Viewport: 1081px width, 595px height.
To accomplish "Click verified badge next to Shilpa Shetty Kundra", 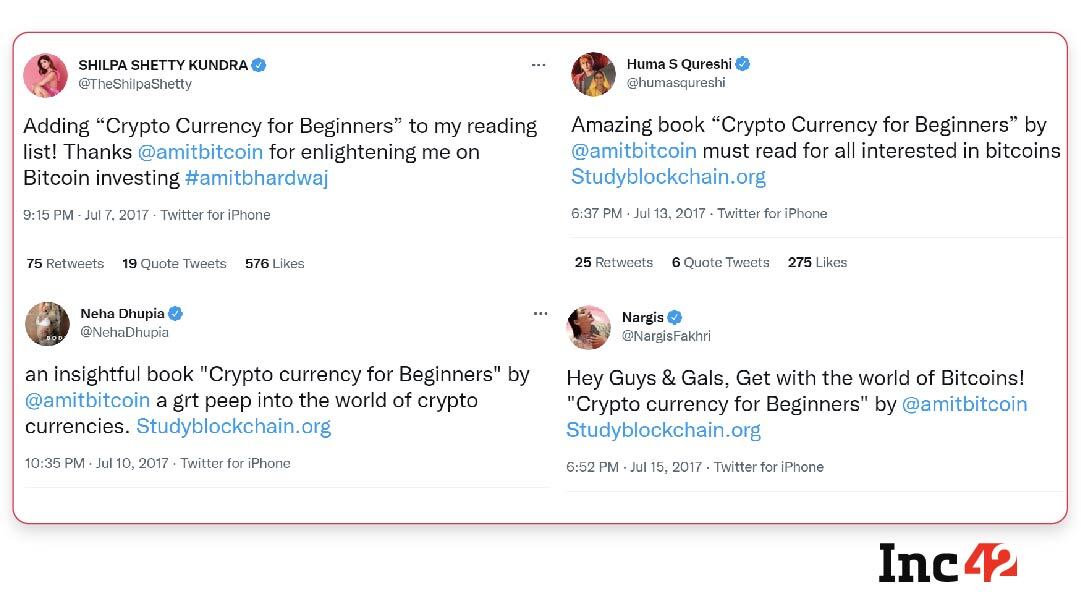I will (x=259, y=65).
